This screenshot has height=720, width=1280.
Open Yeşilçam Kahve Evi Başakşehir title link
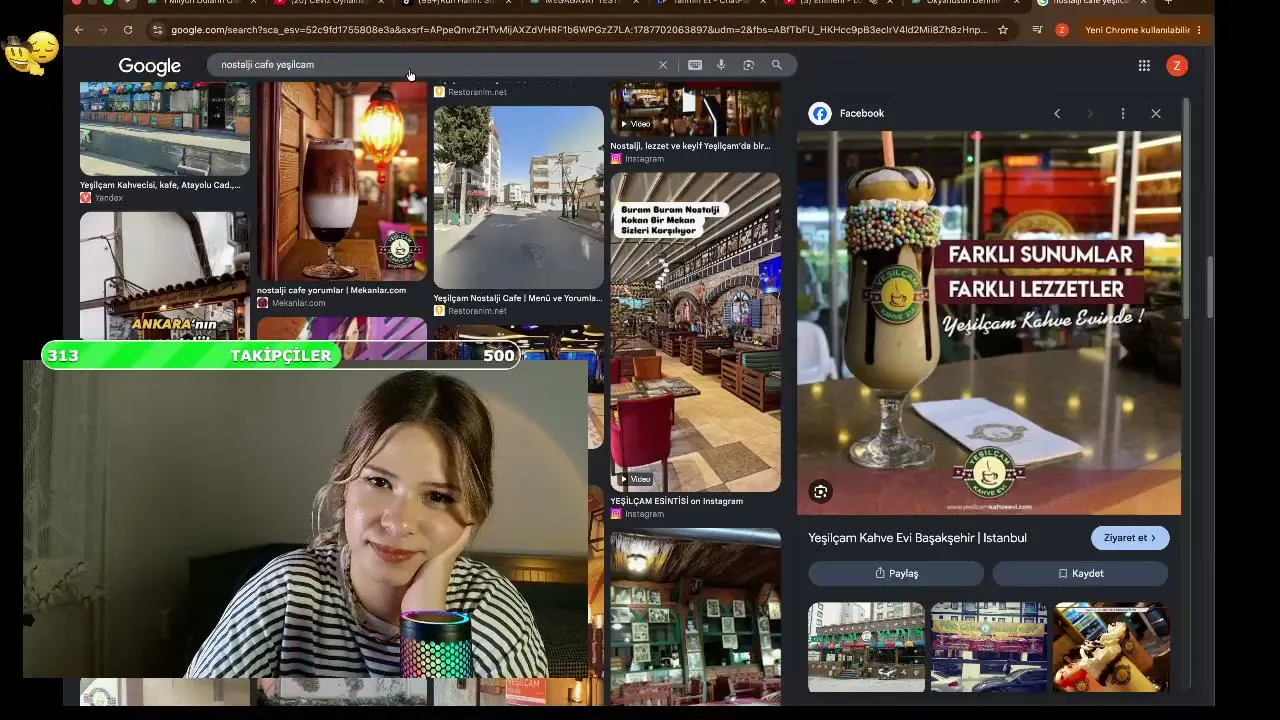[917, 538]
